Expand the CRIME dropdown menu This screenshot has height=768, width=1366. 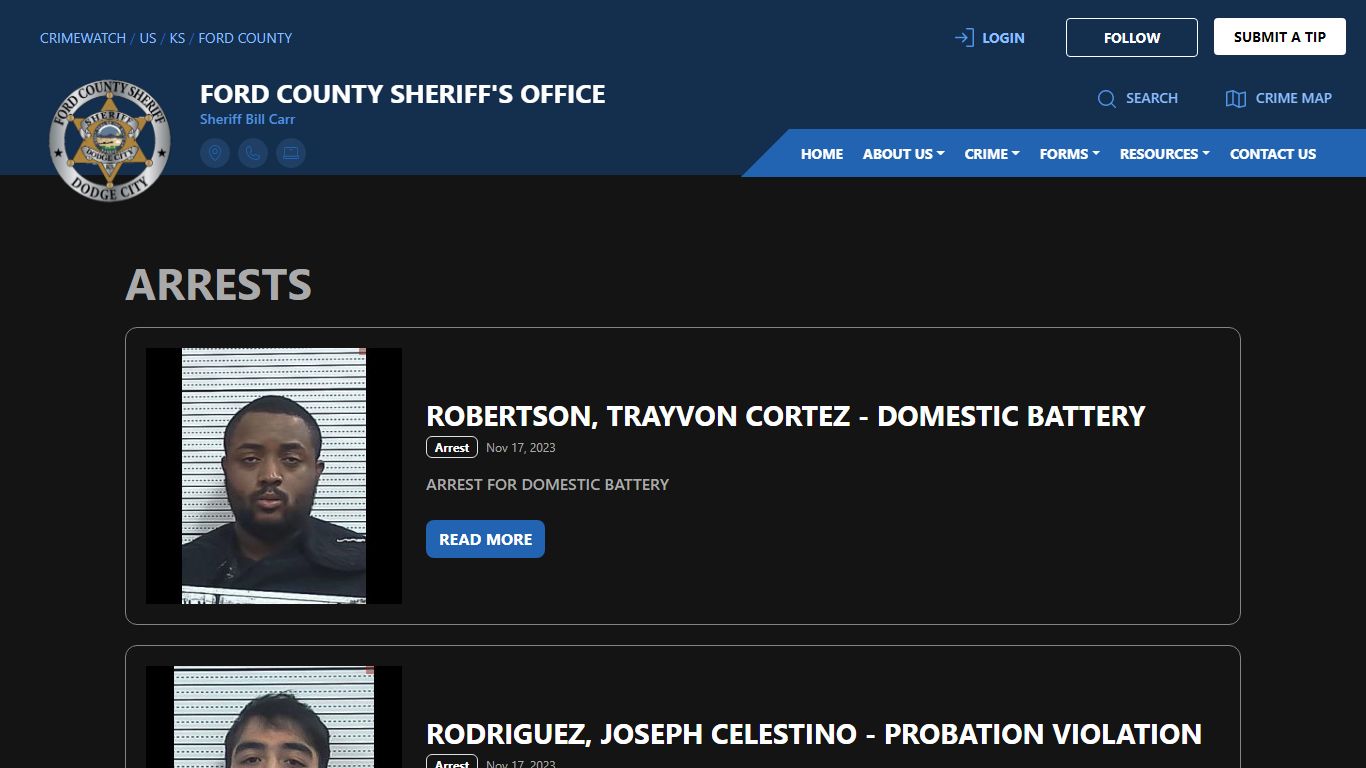tap(992, 154)
